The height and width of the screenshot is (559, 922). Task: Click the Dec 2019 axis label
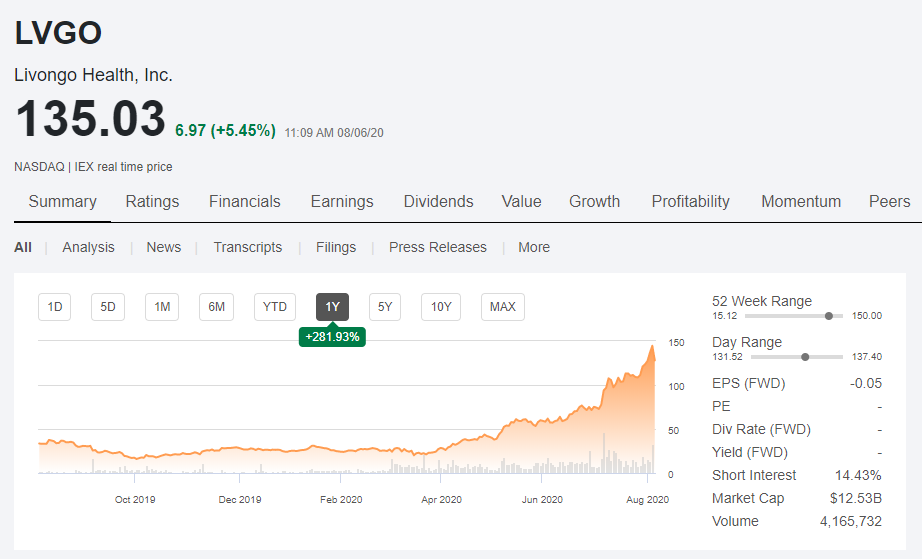pos(240,500)
